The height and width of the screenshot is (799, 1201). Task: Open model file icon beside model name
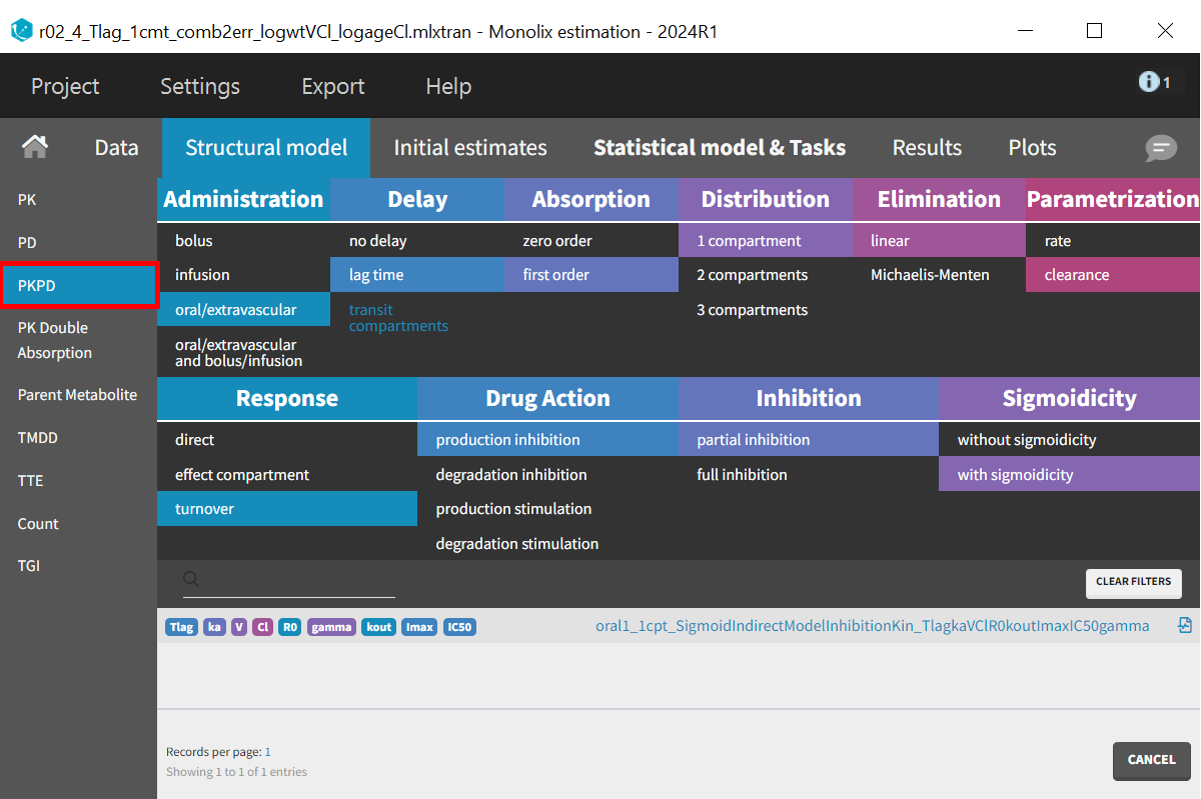[1185, 626]
